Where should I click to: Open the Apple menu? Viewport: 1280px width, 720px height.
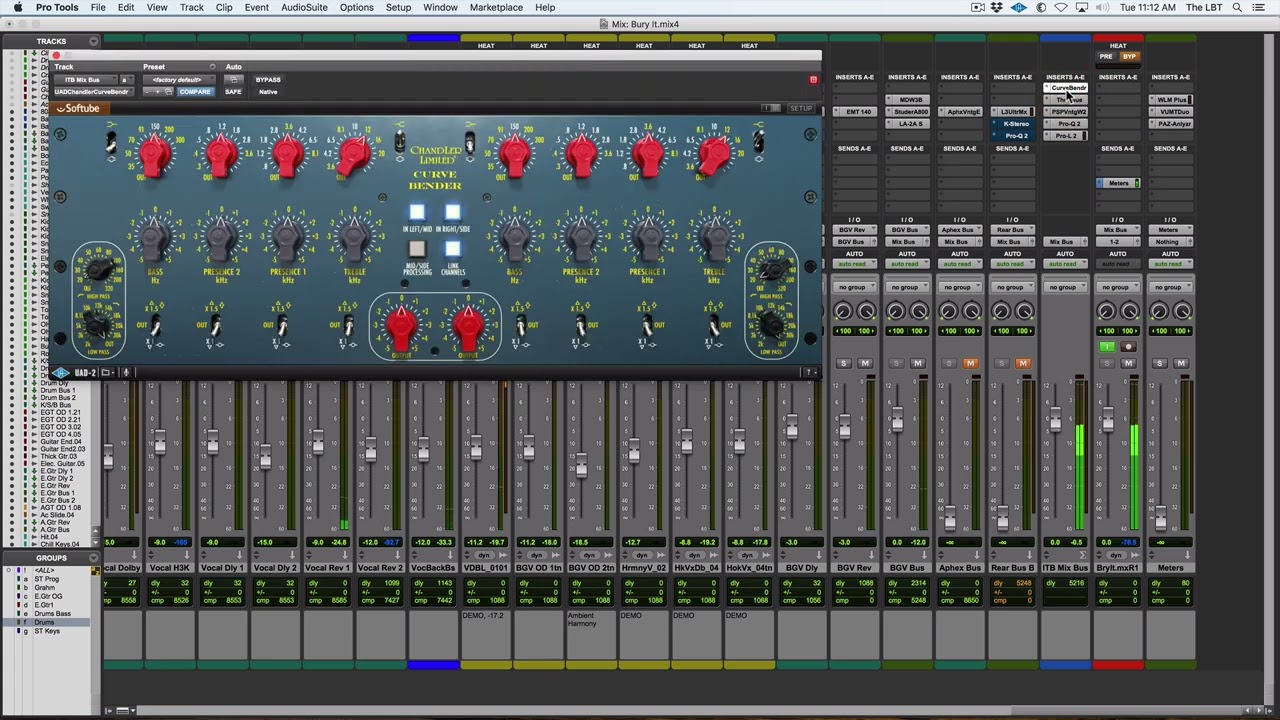click(x=17, y=7)
